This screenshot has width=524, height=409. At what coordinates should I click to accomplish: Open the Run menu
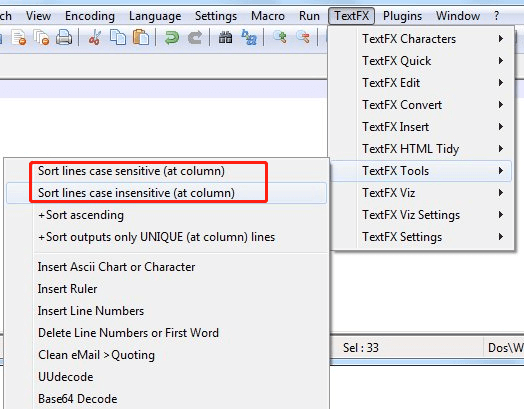[309, 16]
